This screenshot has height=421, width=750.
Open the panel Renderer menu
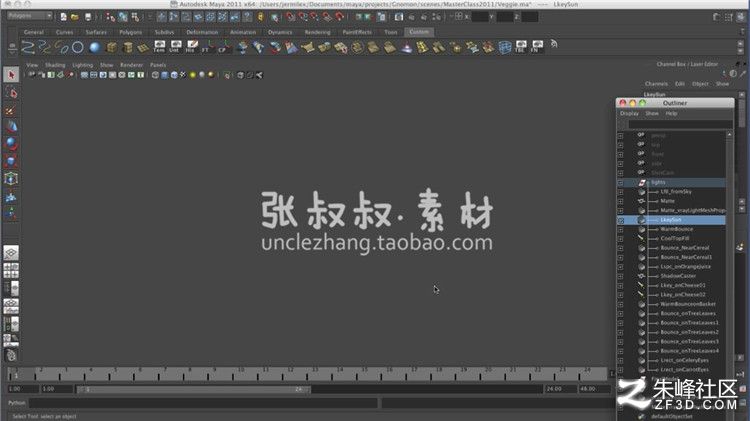[x=131, y=65]
